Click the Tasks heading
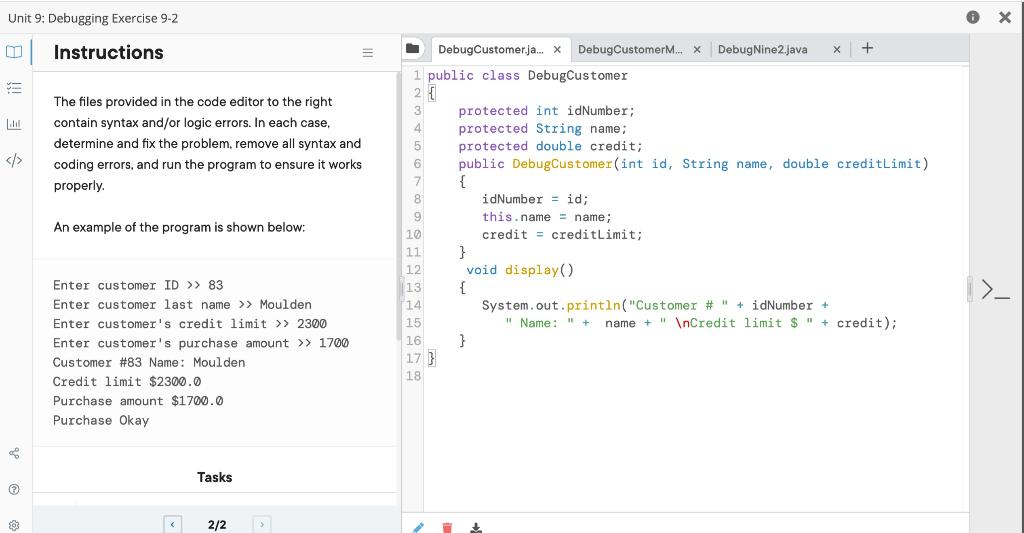Image resolution: width=1024 pixels, height=533 pixels. pyautogui.click(x=214, y=477)
